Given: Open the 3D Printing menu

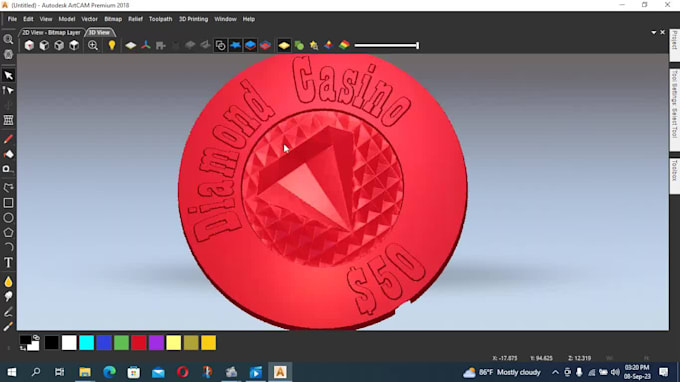Looking at the screenshot, I should click(193, 19).
